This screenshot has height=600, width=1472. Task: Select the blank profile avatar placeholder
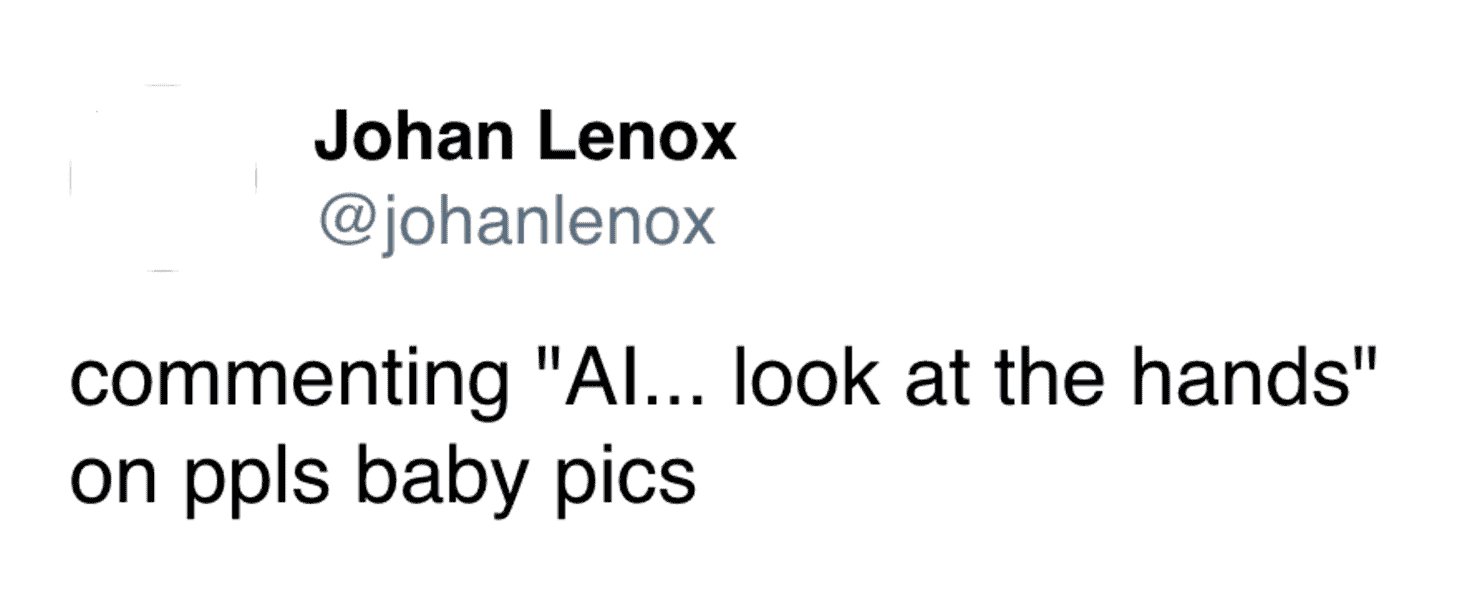point(163,179)
